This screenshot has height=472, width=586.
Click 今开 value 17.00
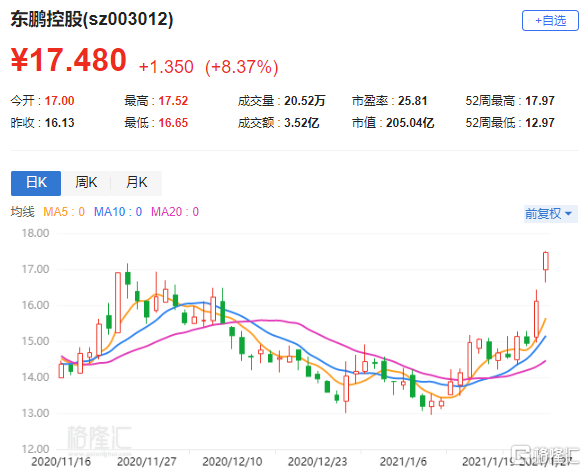tap(59, 101)
